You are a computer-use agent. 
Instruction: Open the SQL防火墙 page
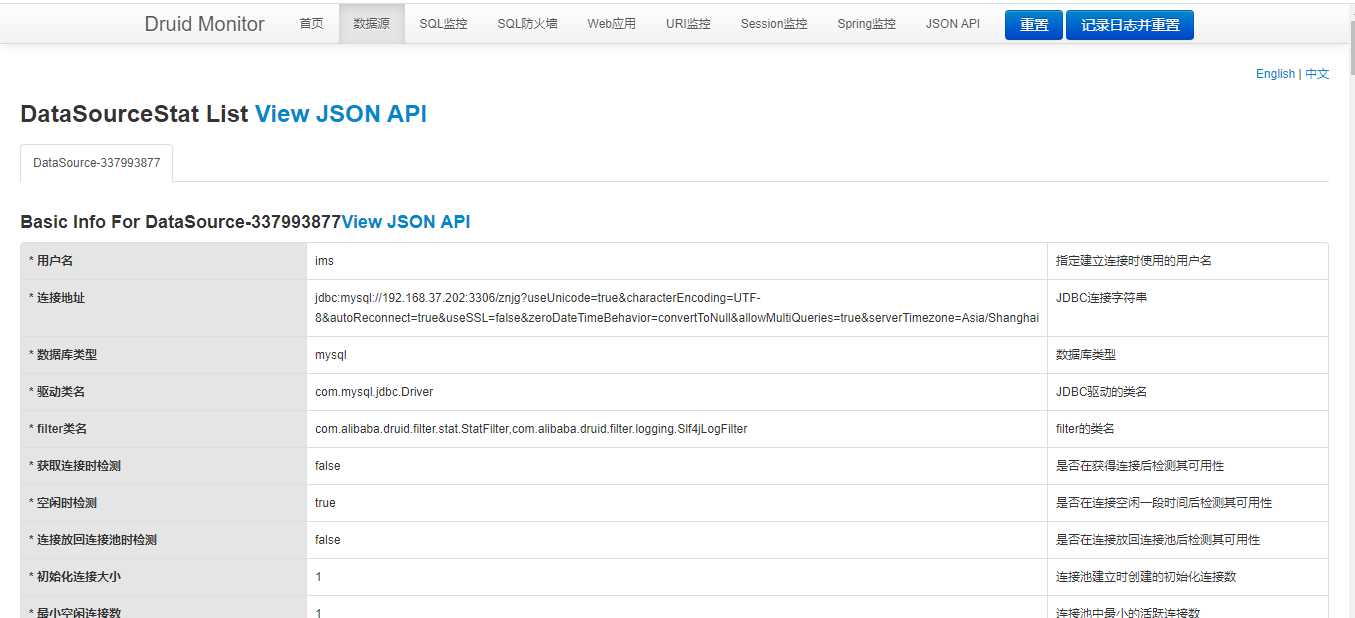click(x=527, y=24)
